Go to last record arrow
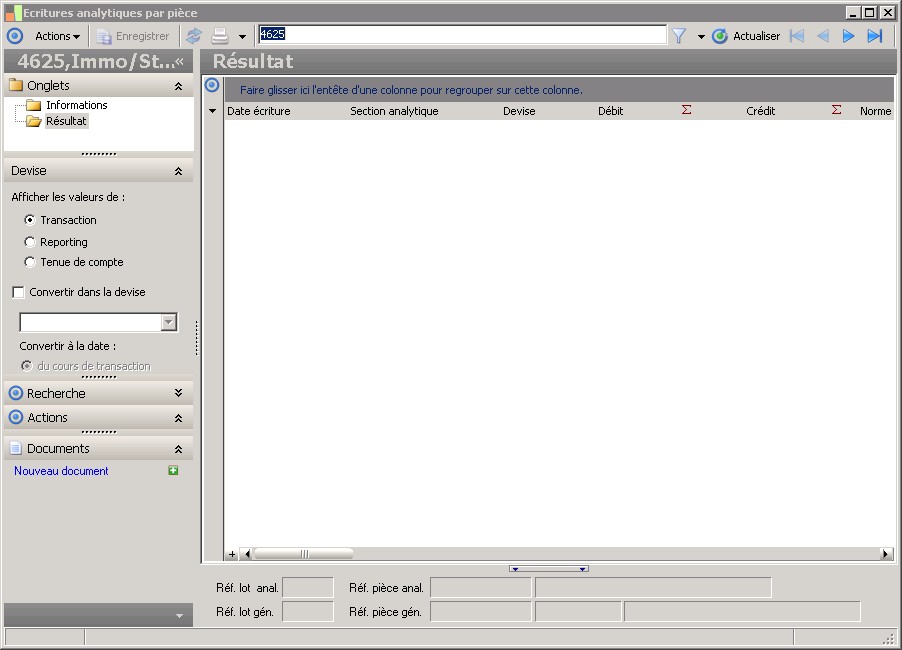The width and height of the screenshot is (902, 650). point(874,36)
